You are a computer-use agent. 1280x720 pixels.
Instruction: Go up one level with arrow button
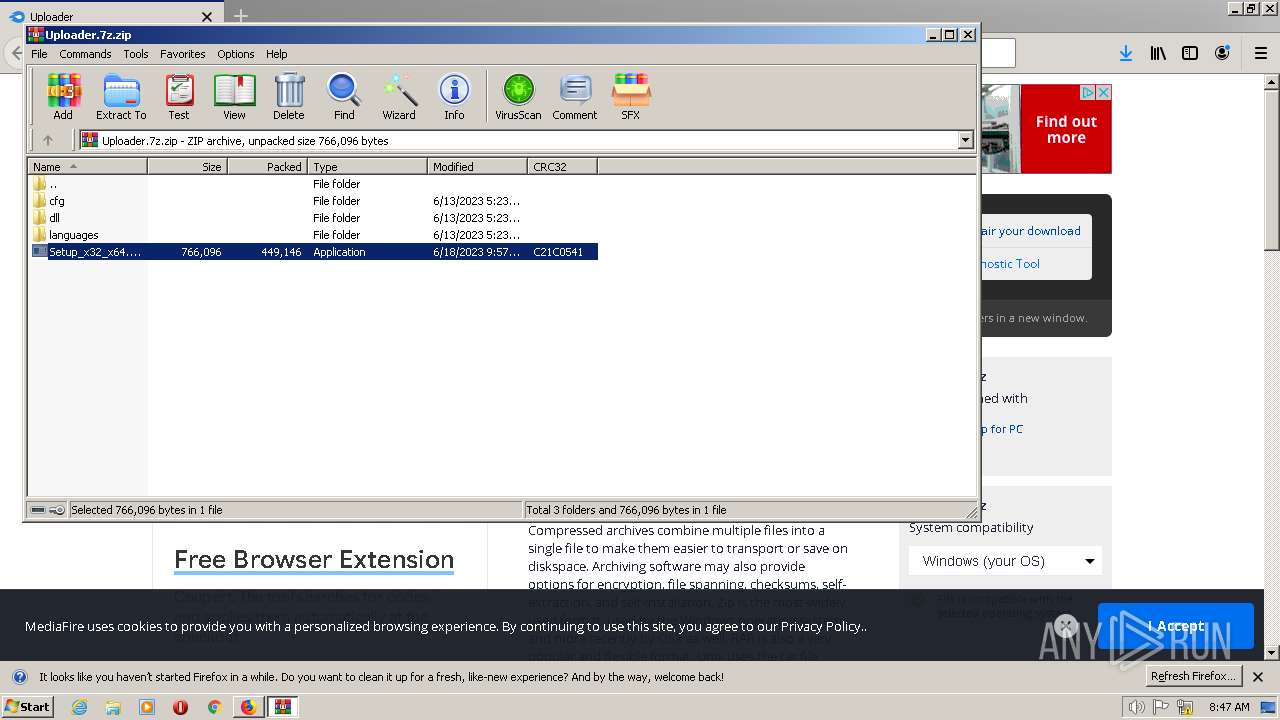tap(47, 141)
